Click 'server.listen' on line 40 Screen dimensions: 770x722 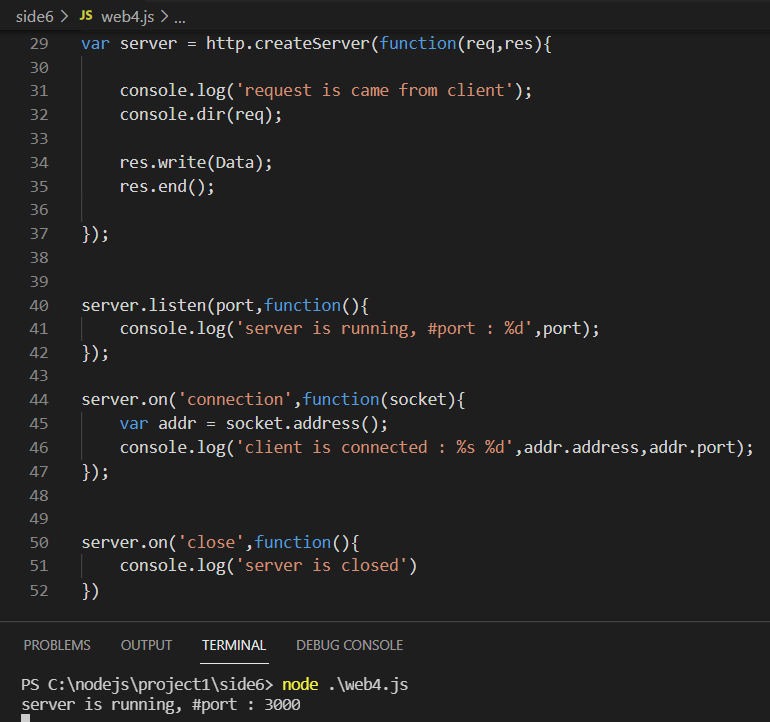143,305
